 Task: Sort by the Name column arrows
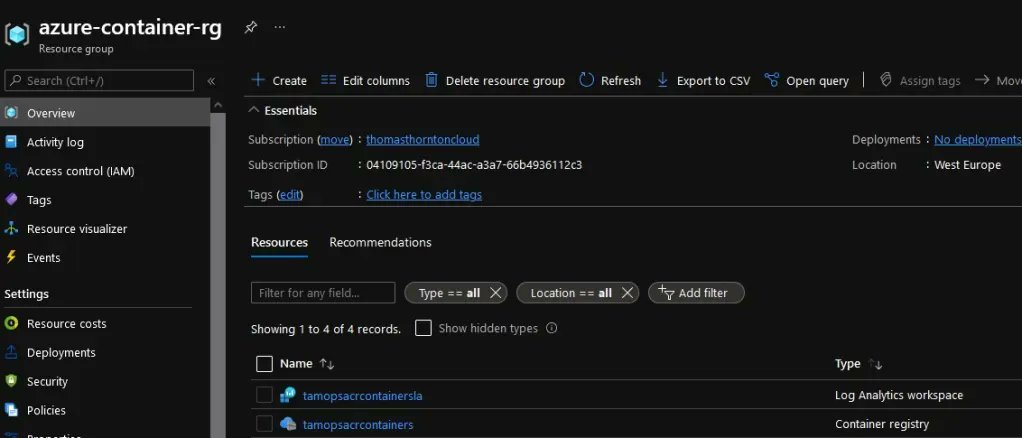point(327,364)
